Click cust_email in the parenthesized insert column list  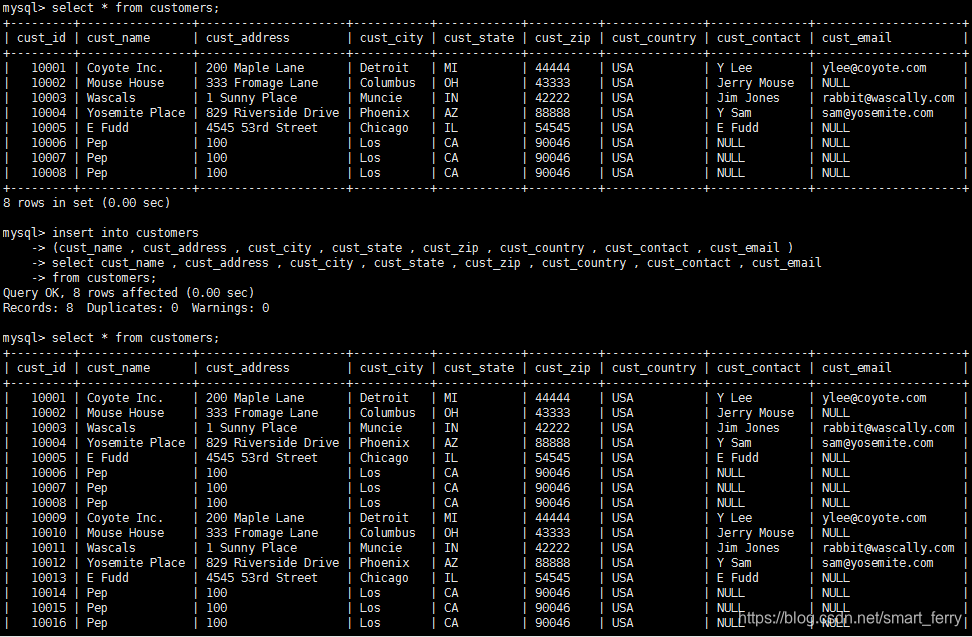744,248
